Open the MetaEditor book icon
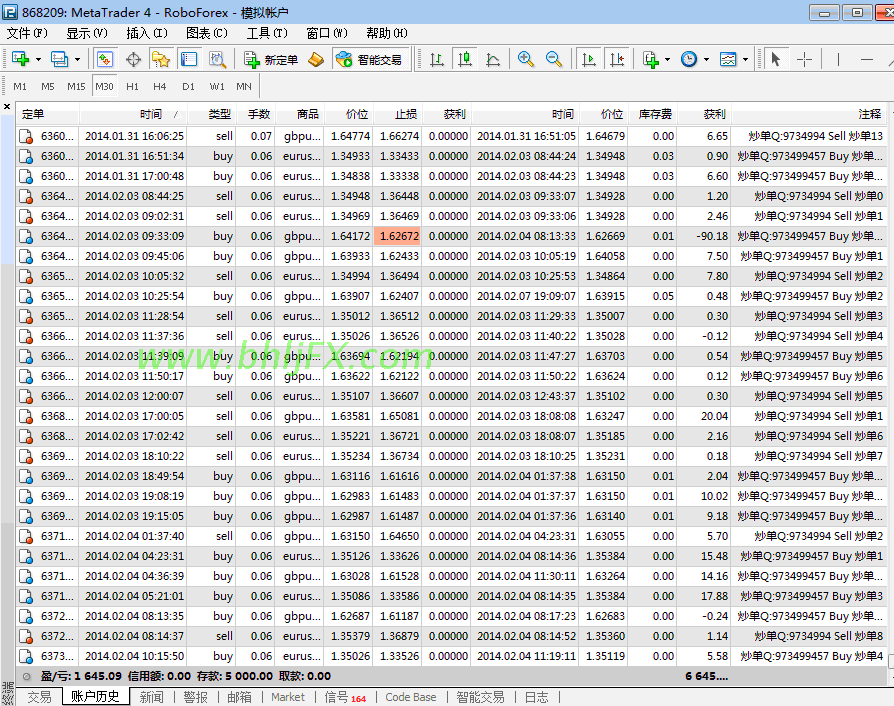Image resolution: width=894 pixels, height=706 pixels. pos(316,59)
